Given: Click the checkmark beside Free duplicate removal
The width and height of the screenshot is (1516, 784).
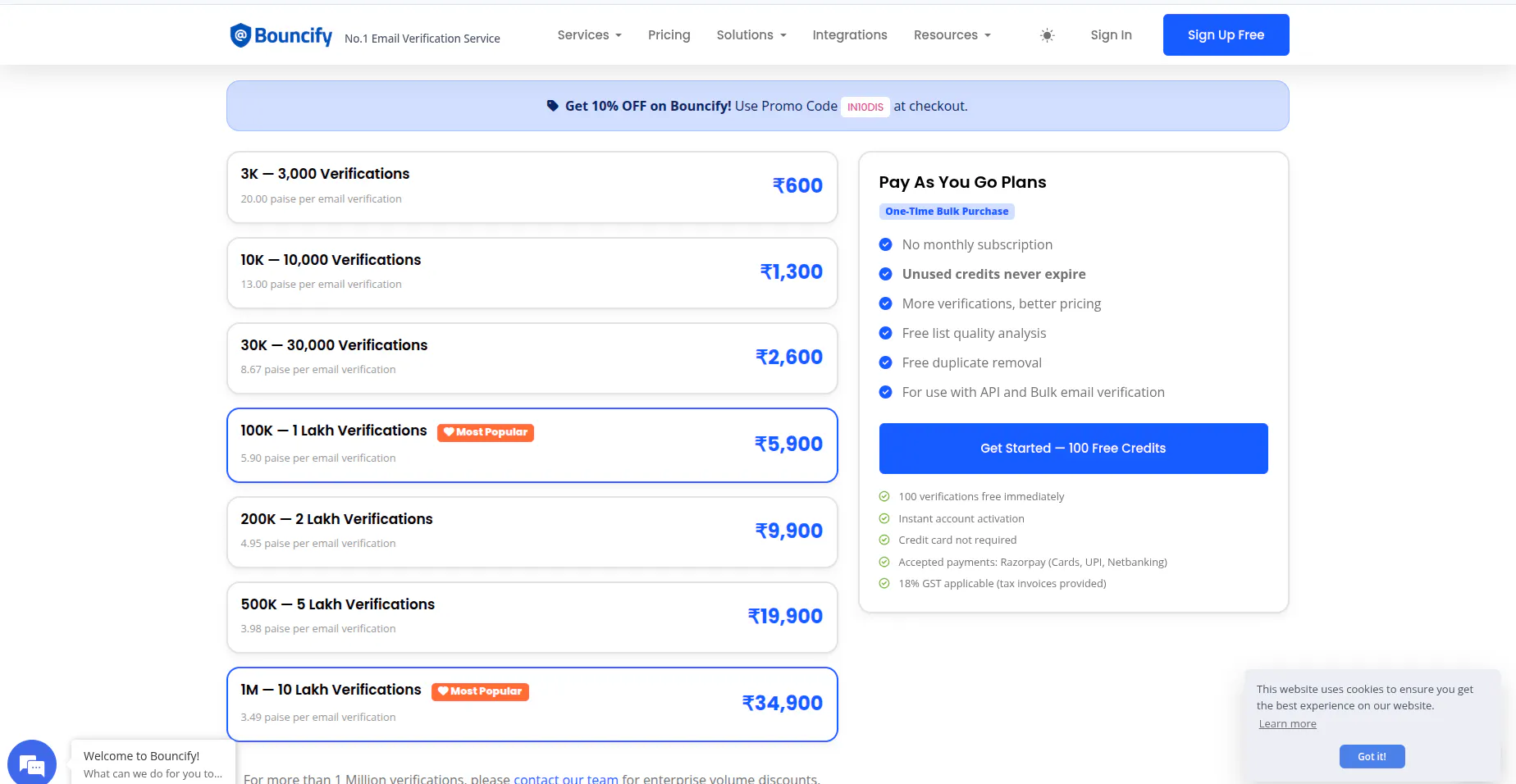Looking at the screenshot, I should 885,362.
